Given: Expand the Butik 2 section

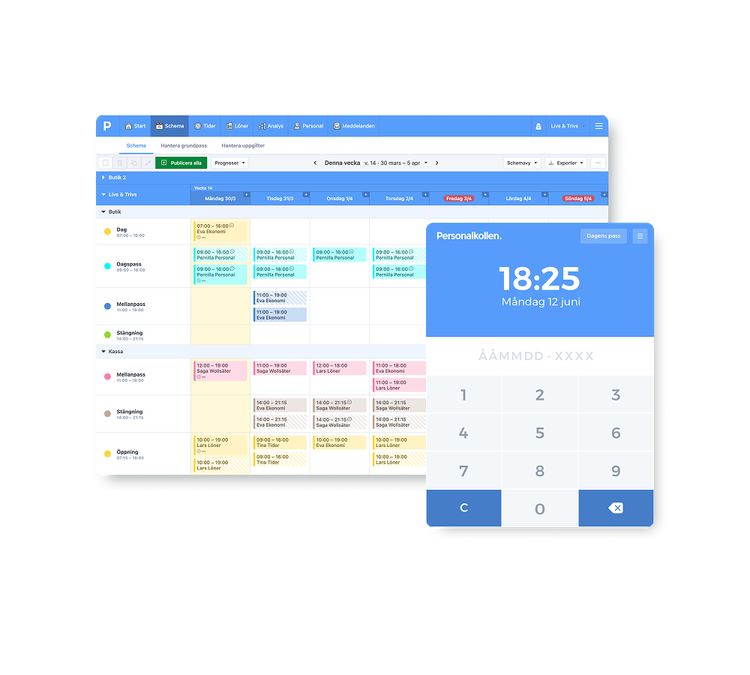Looking at the screenshot, I should click(103, 177).
